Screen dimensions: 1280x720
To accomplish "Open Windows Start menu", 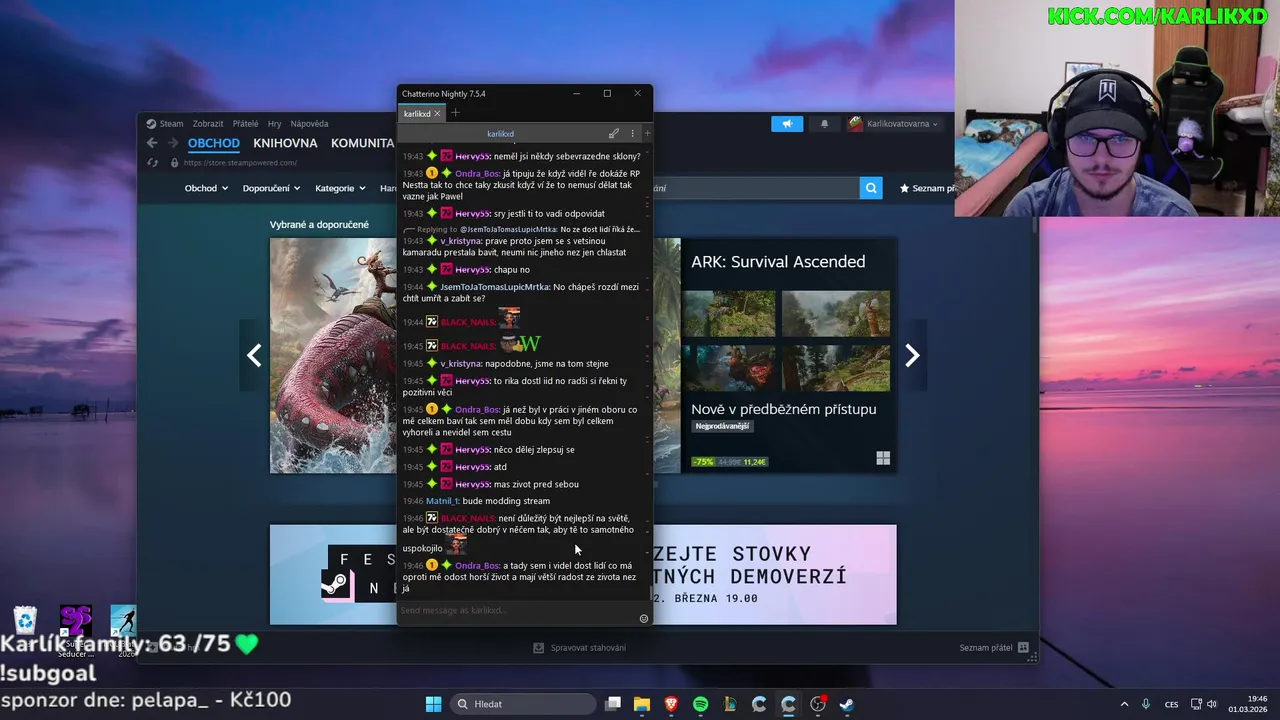I will coord(433,704).
